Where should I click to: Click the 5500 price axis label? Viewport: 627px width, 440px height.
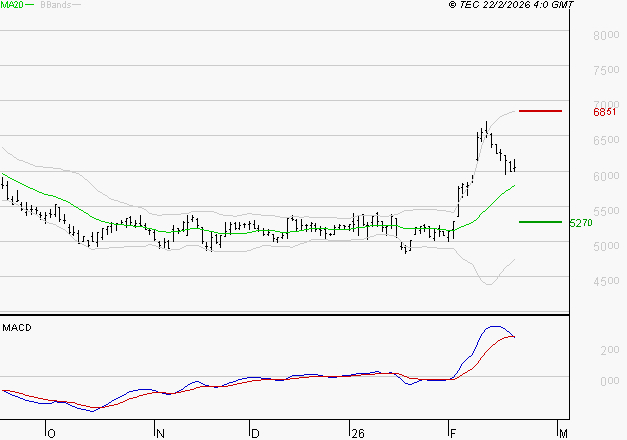[606, 211]
